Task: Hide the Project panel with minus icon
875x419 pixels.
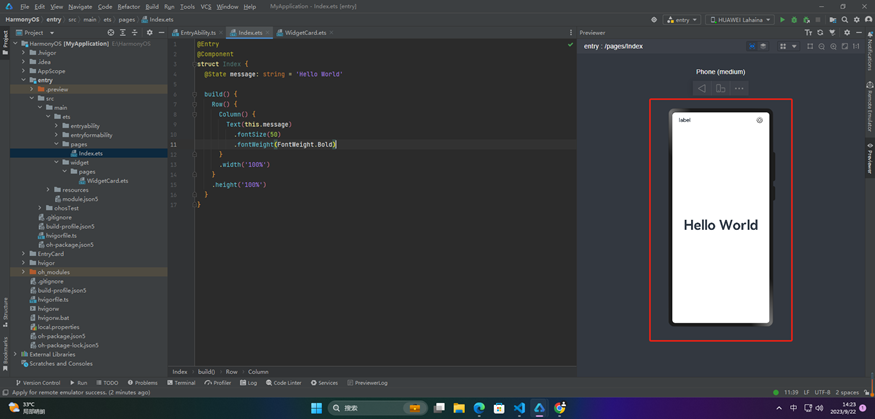Action: click(161, 33)
